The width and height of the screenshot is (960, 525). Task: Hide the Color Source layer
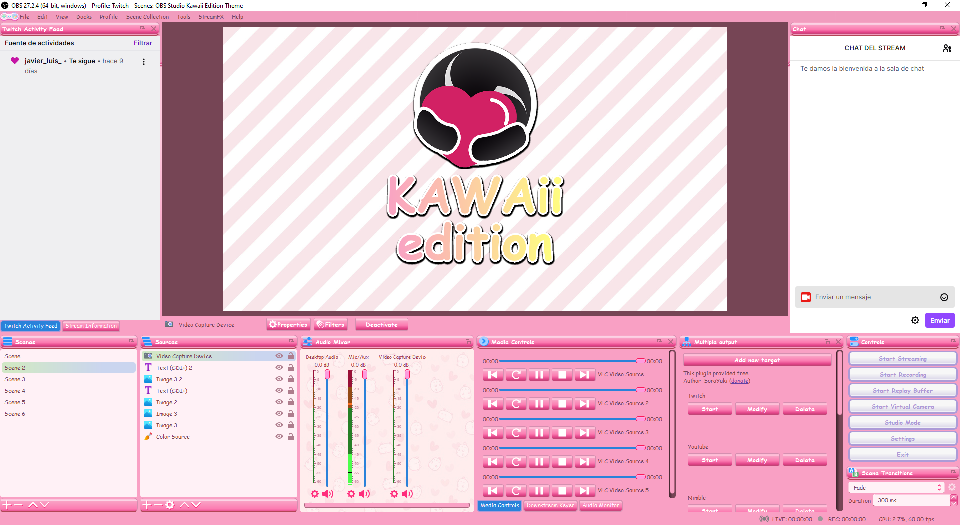tap(279, 436)
